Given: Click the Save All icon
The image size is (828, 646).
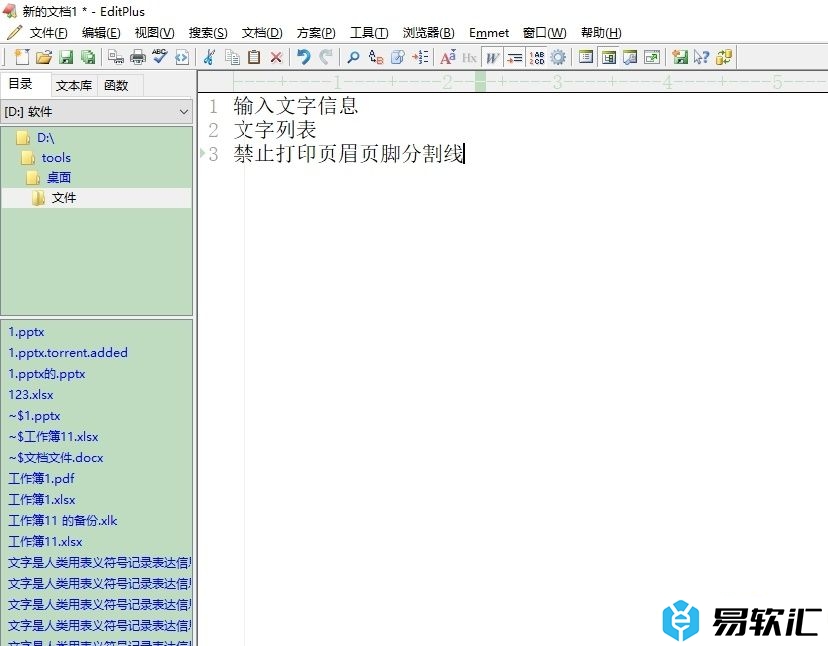Looking at the screenshot, I should pyautogui.click(x=88, y=57).
